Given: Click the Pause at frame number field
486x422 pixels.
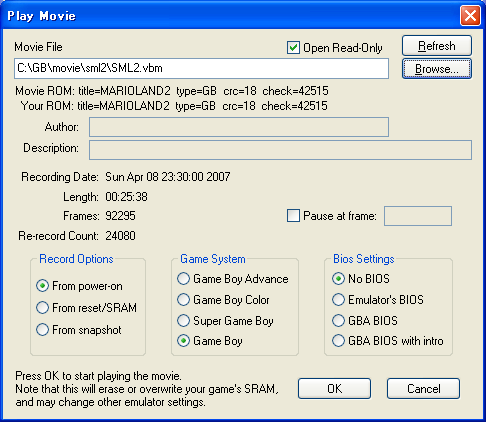Looking at the screenshot, I should click(x=418, y=216).
